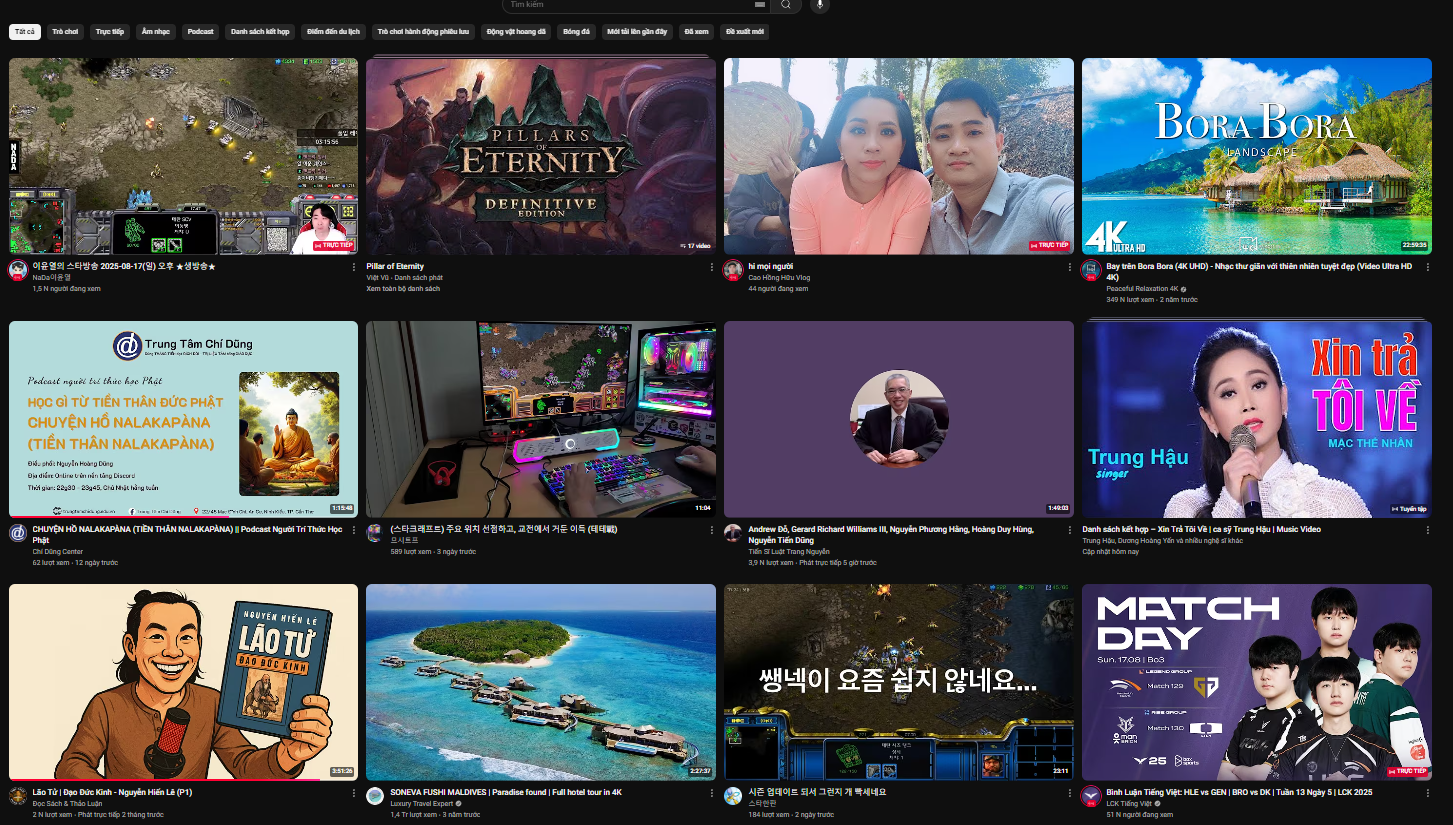Select the 'Âm nhạc' filter chip
The image size is (1453, 825).
pyautogui.click(x=156, y=32)
